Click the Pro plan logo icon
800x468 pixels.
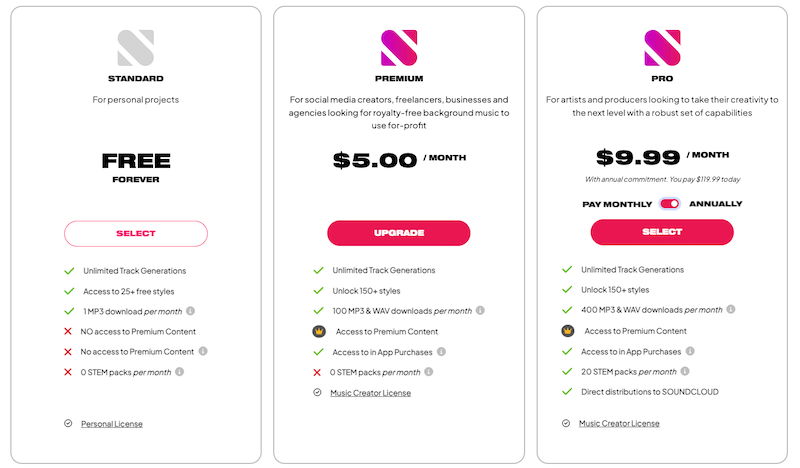tap(662, 48)
